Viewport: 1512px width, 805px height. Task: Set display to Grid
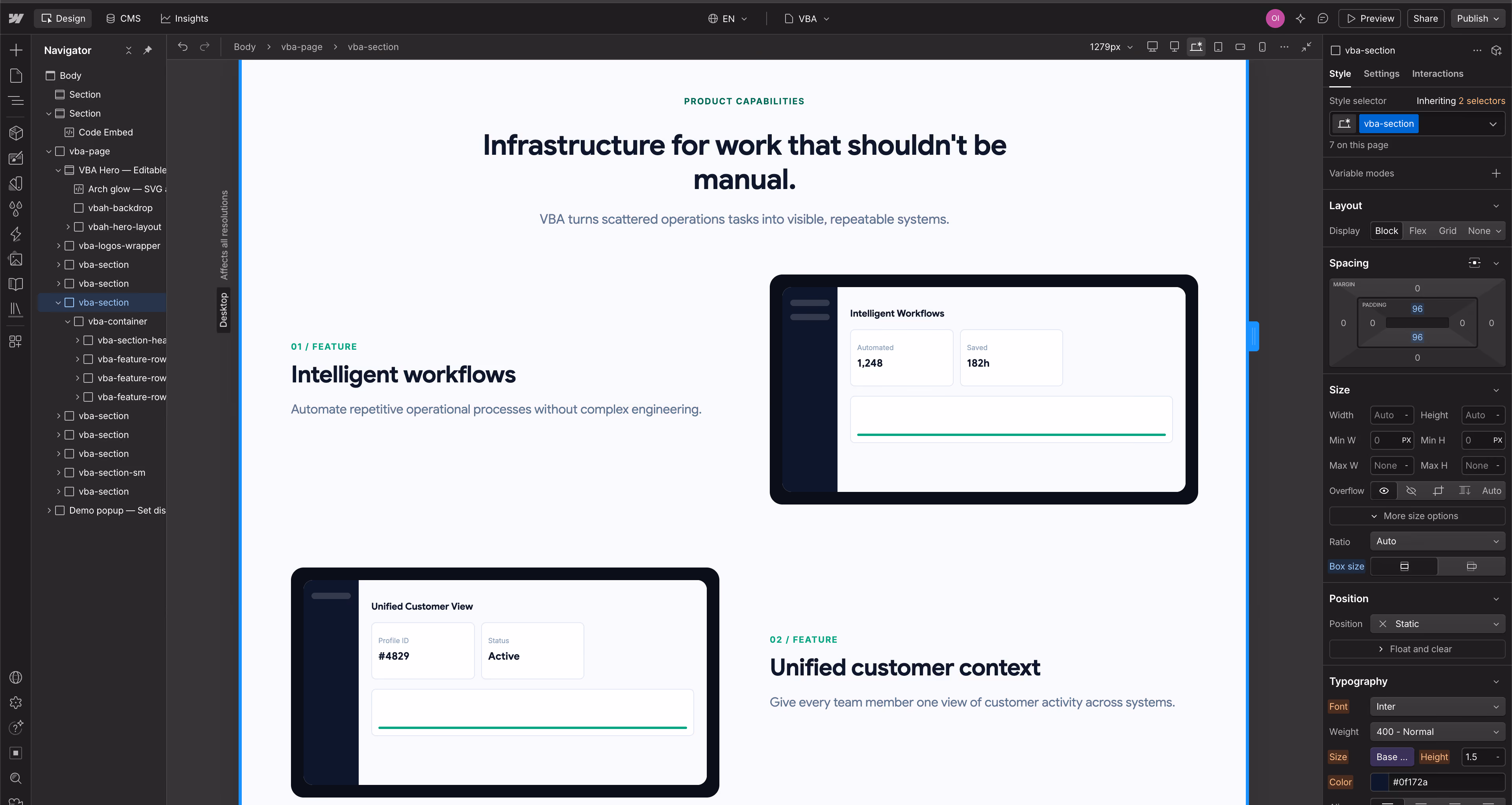coord(1447,231)
